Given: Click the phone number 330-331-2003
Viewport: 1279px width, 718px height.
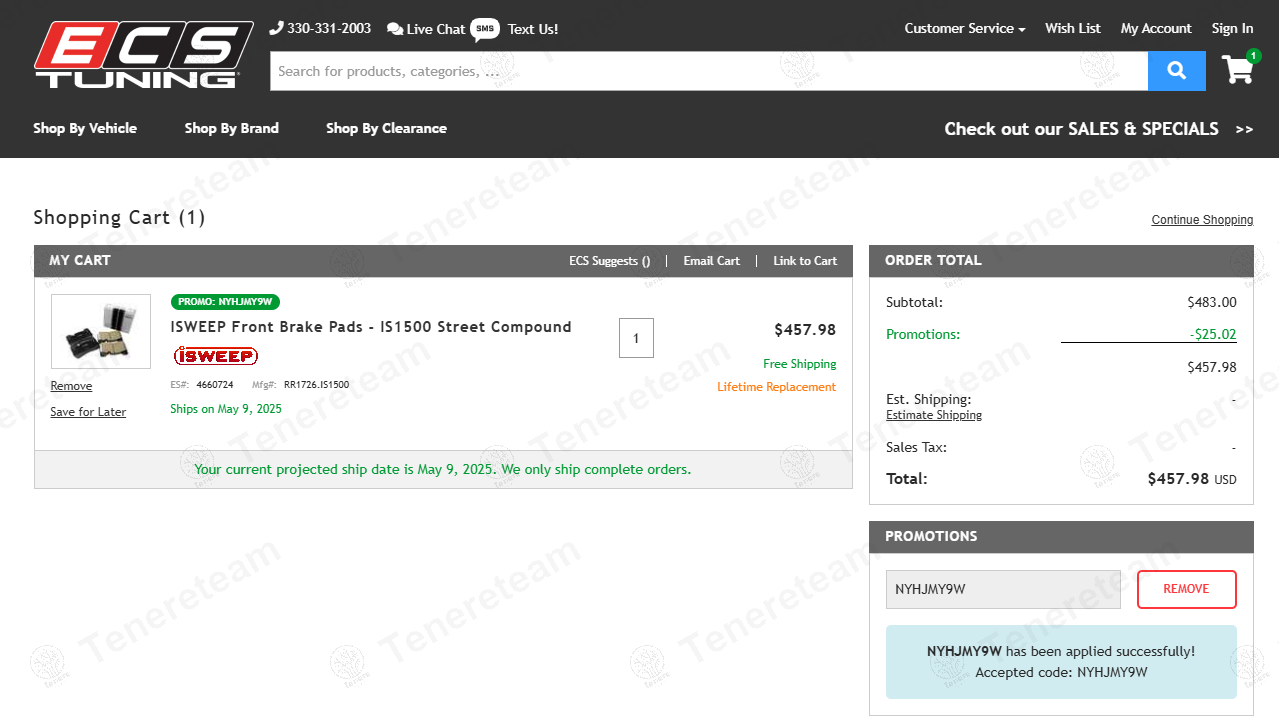Looking at the screenshot, I should 320,28.
